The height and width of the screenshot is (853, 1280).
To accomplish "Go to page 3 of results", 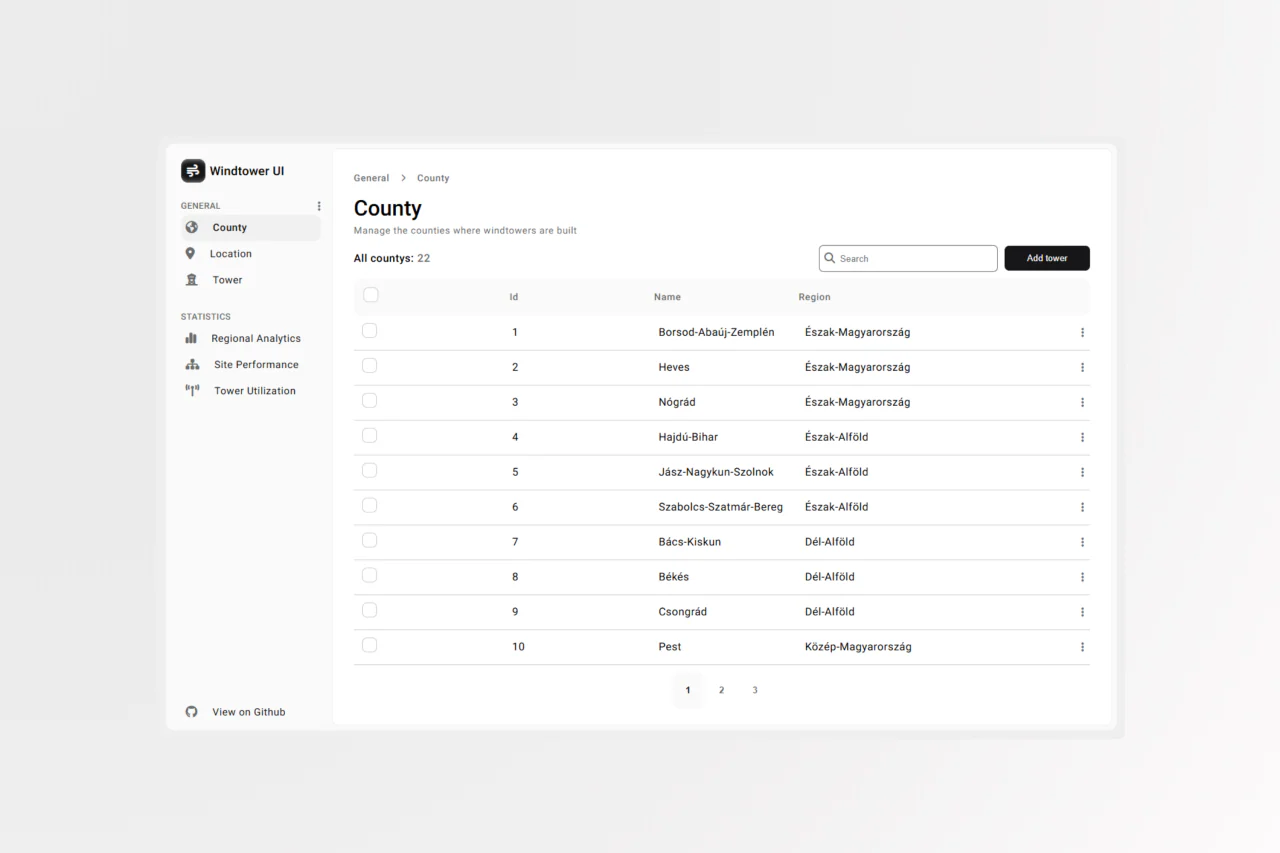I will [x=755, y=690].
